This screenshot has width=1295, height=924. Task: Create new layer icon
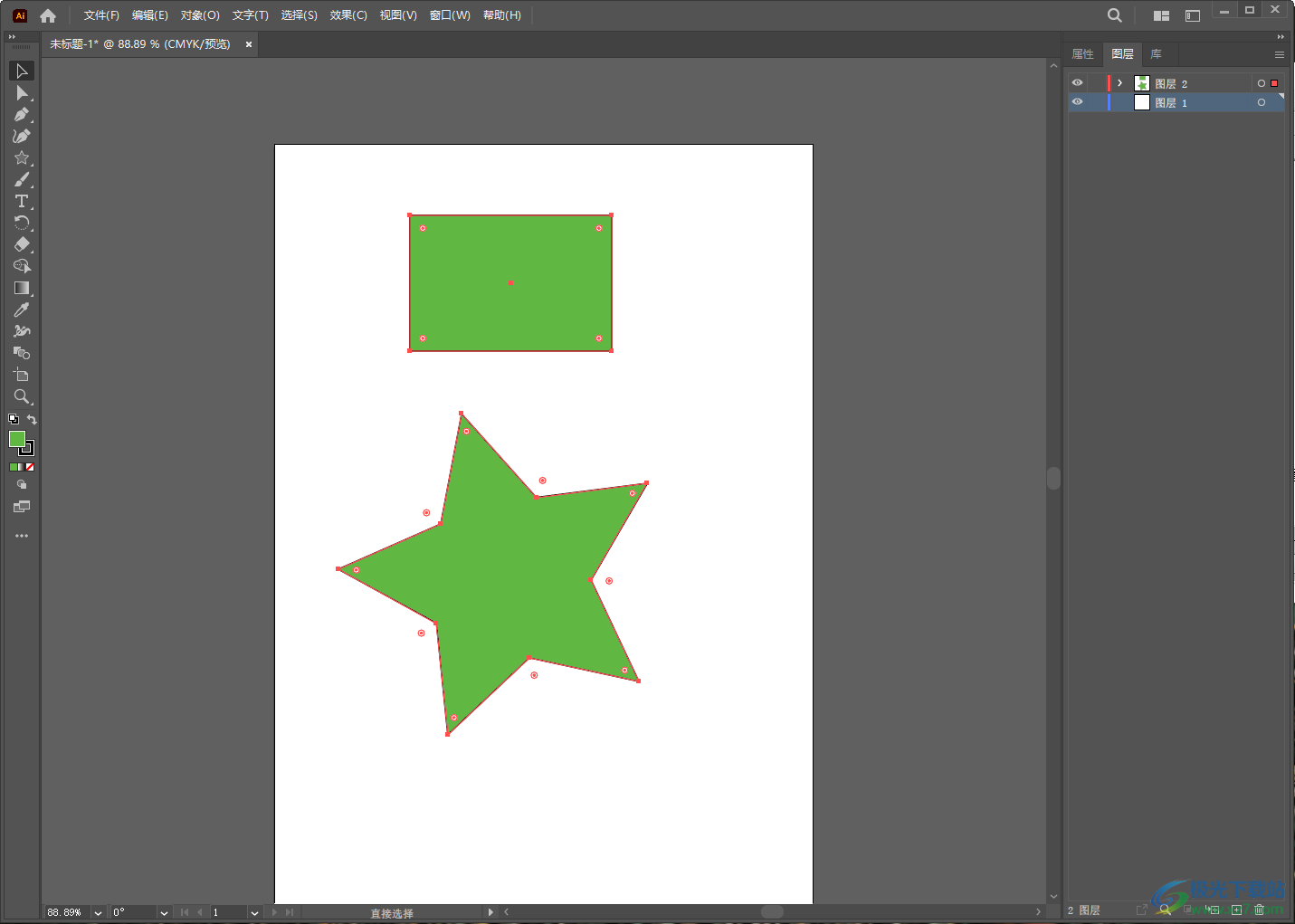click(x=1236, y=910)
